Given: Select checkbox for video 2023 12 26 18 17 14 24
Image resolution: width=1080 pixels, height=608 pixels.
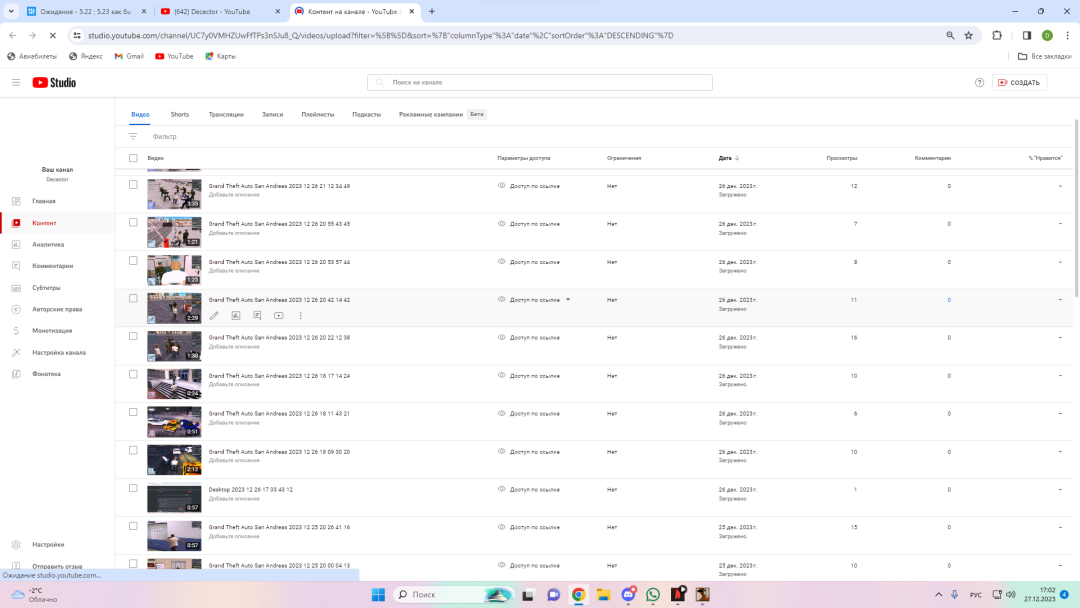Looking at the screenshot, I should coord(133,374).
